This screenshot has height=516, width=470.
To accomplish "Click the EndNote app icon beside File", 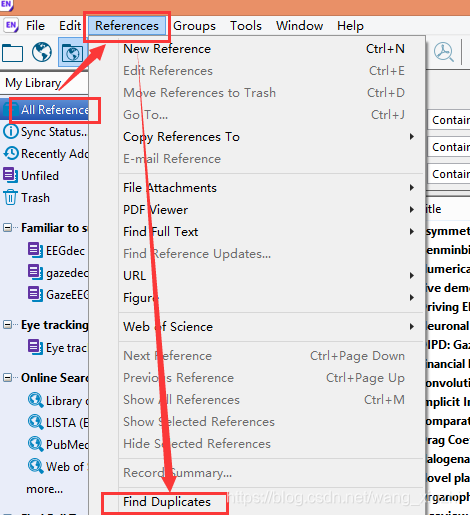I will pyautogui.click(x=11, y=25).
